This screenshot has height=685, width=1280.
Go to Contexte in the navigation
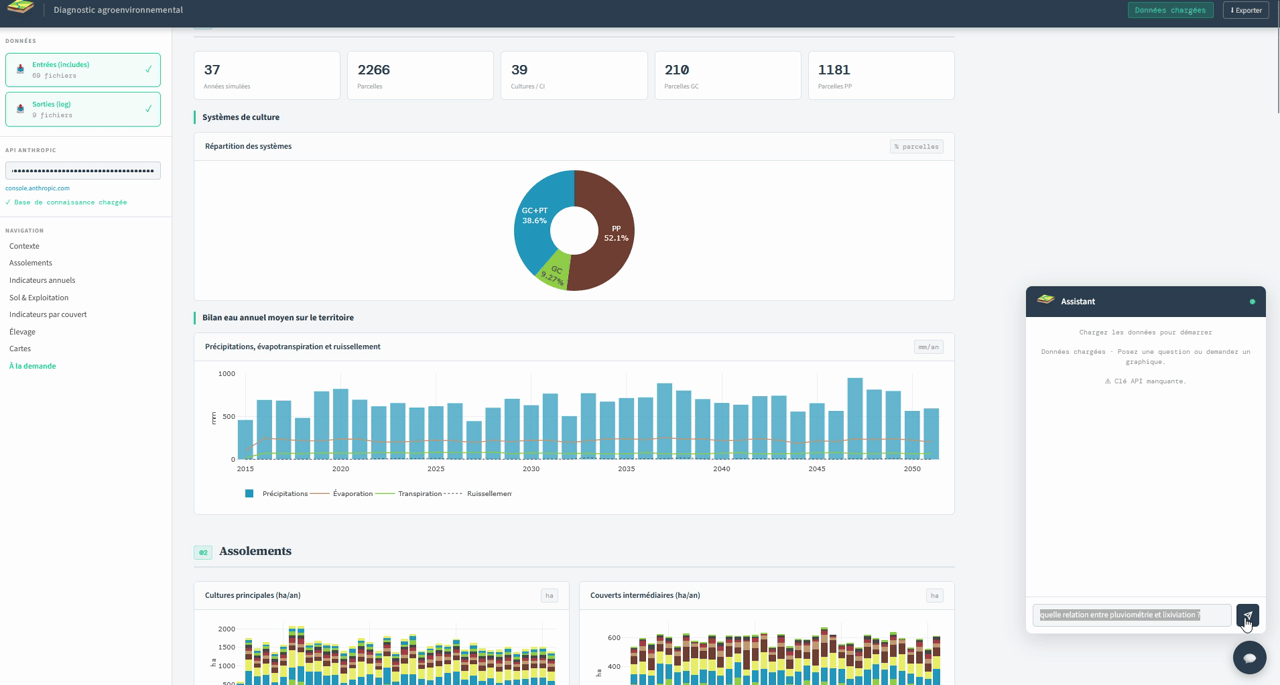click(24, 246)
